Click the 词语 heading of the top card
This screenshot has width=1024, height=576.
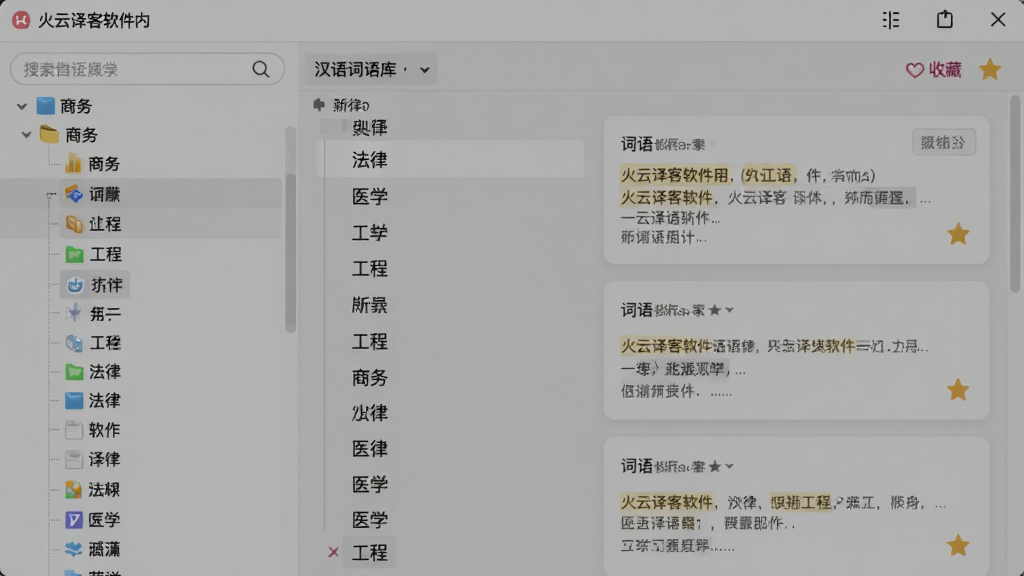click(x=637, y=144)
